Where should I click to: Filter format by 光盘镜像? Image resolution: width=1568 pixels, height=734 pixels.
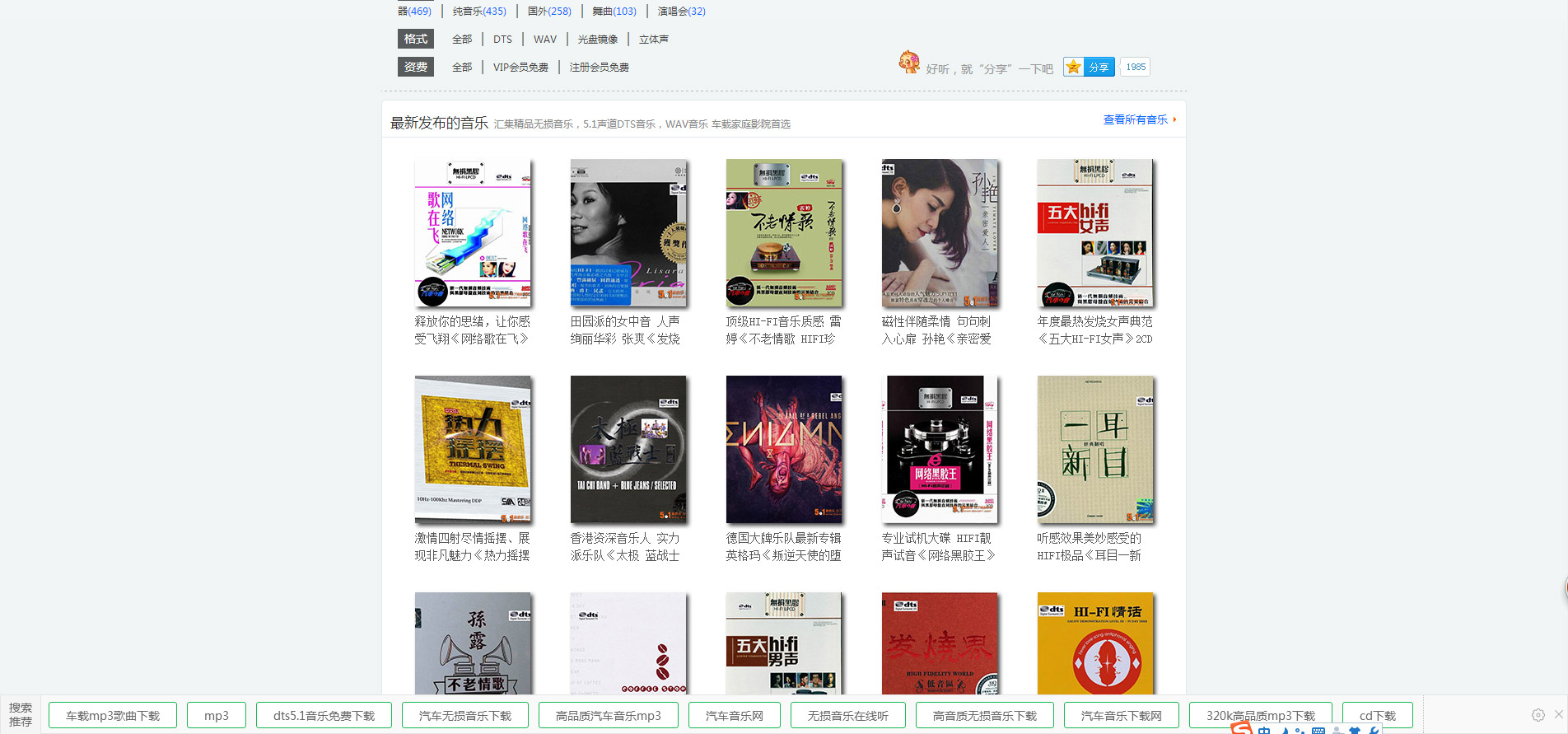pyautogui.click(x=597, y=39)
